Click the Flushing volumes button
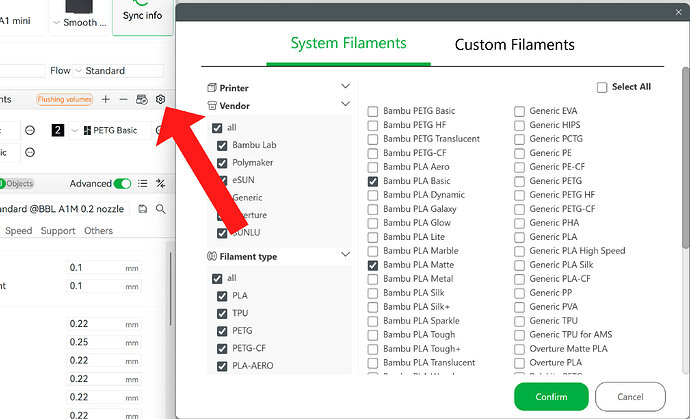The width and height of the screenshot is (690, 419). [x=65, y=99]
